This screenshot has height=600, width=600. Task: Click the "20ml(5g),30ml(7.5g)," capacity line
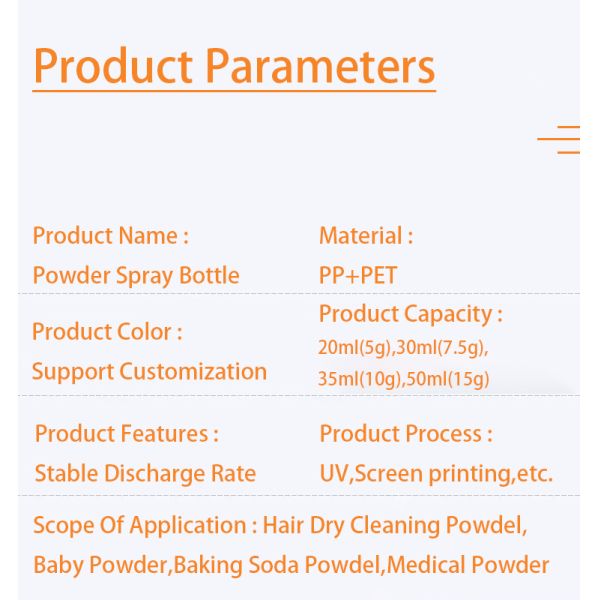[x=403, y=348]
